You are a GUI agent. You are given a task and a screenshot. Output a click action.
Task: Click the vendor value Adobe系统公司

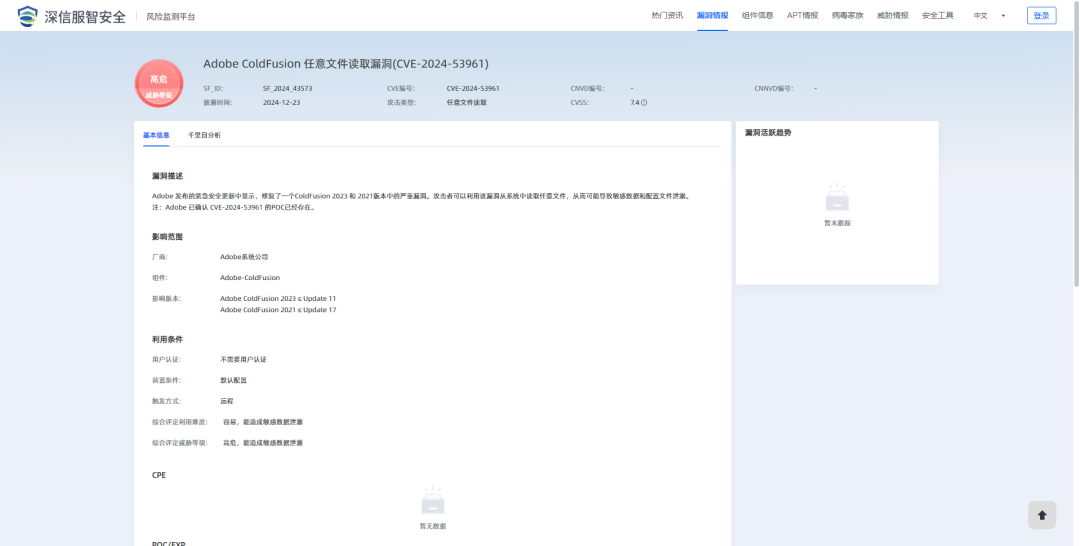pos(244,257)
